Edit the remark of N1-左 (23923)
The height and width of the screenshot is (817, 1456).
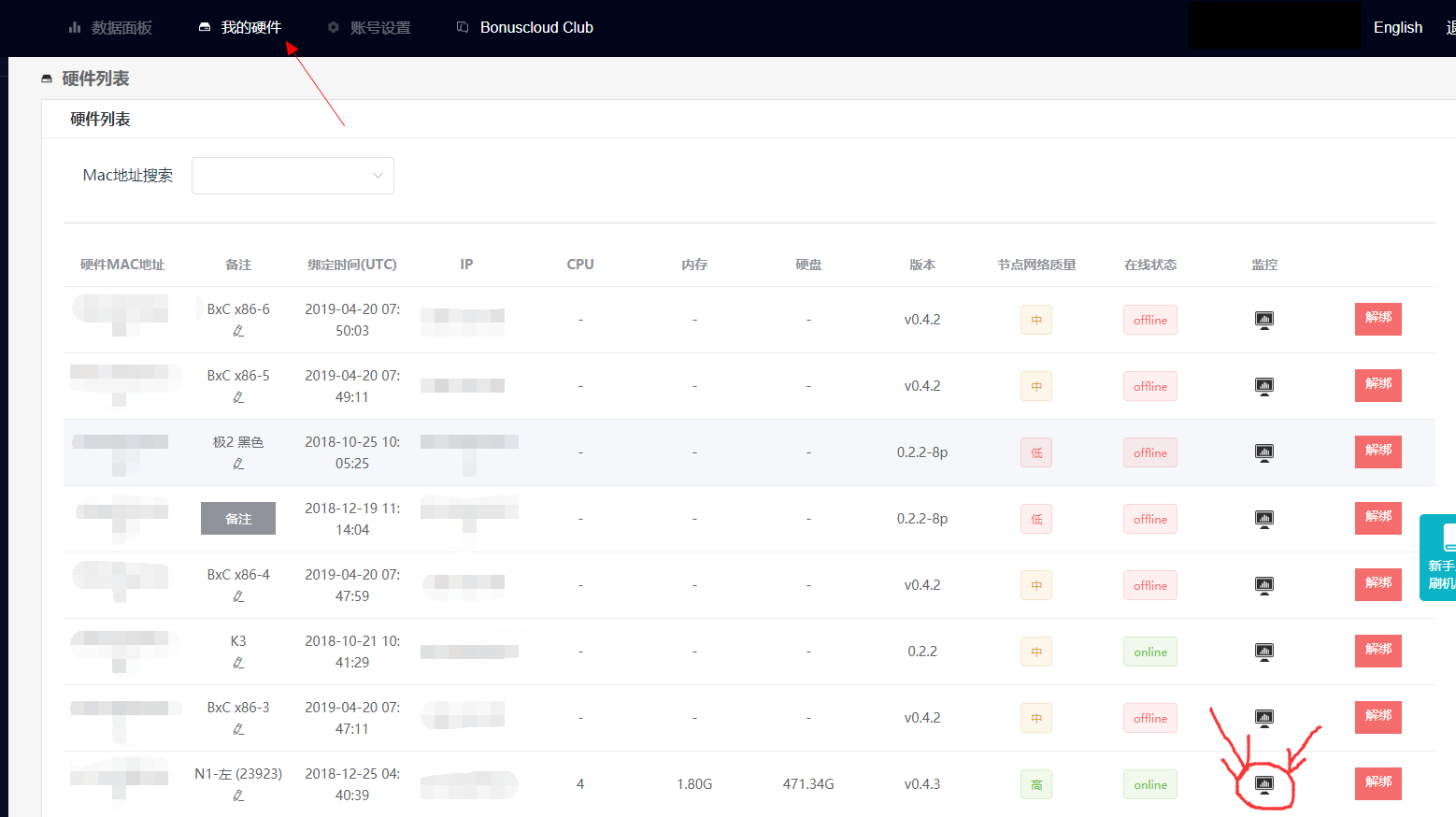[238, 795]
